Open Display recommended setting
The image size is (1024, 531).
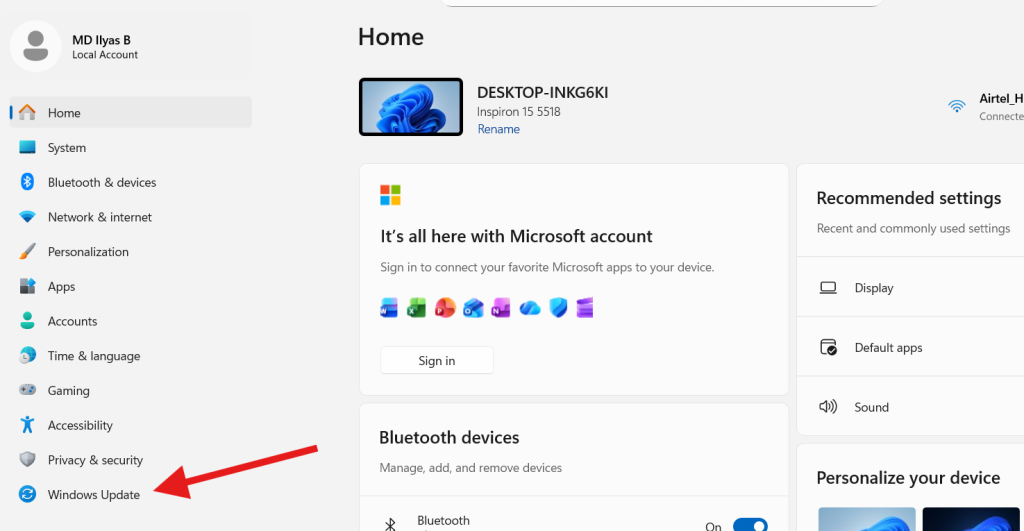point(910,287)
